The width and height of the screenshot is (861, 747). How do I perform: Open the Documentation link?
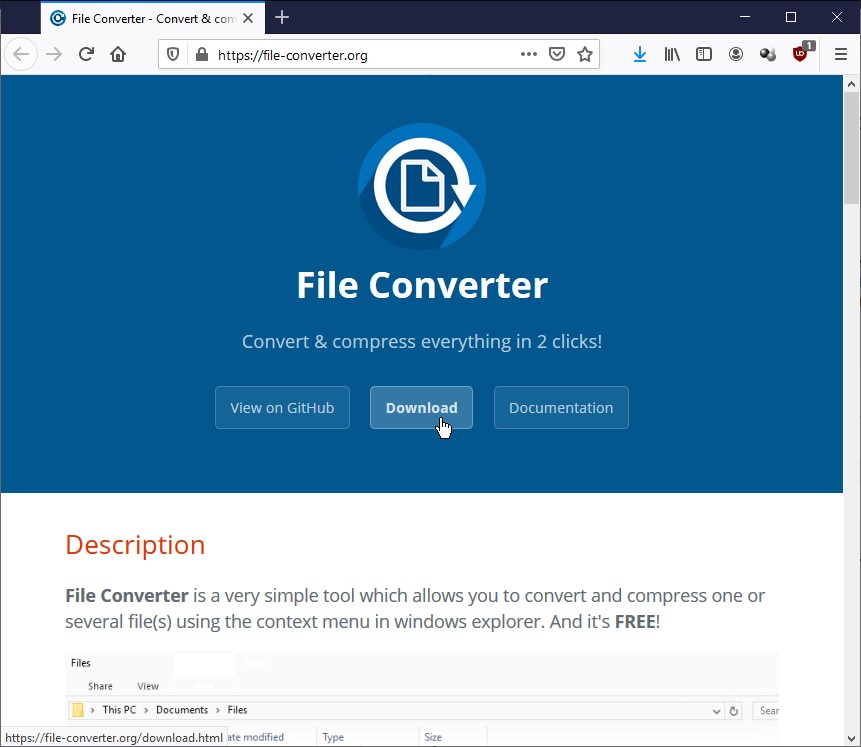[x=561, y=408]
